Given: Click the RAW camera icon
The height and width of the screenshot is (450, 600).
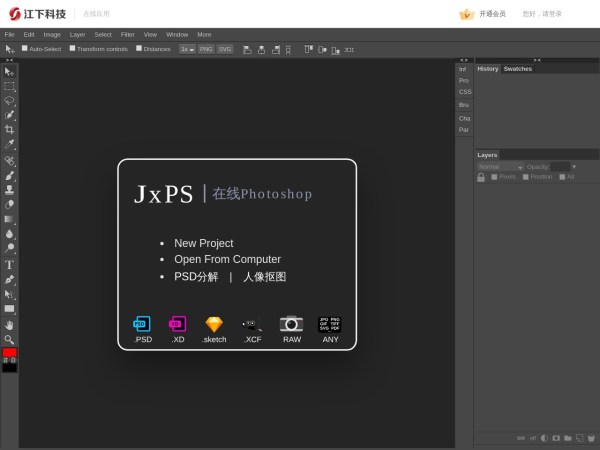Looking at the screenshot, I should tap(291, 324).
